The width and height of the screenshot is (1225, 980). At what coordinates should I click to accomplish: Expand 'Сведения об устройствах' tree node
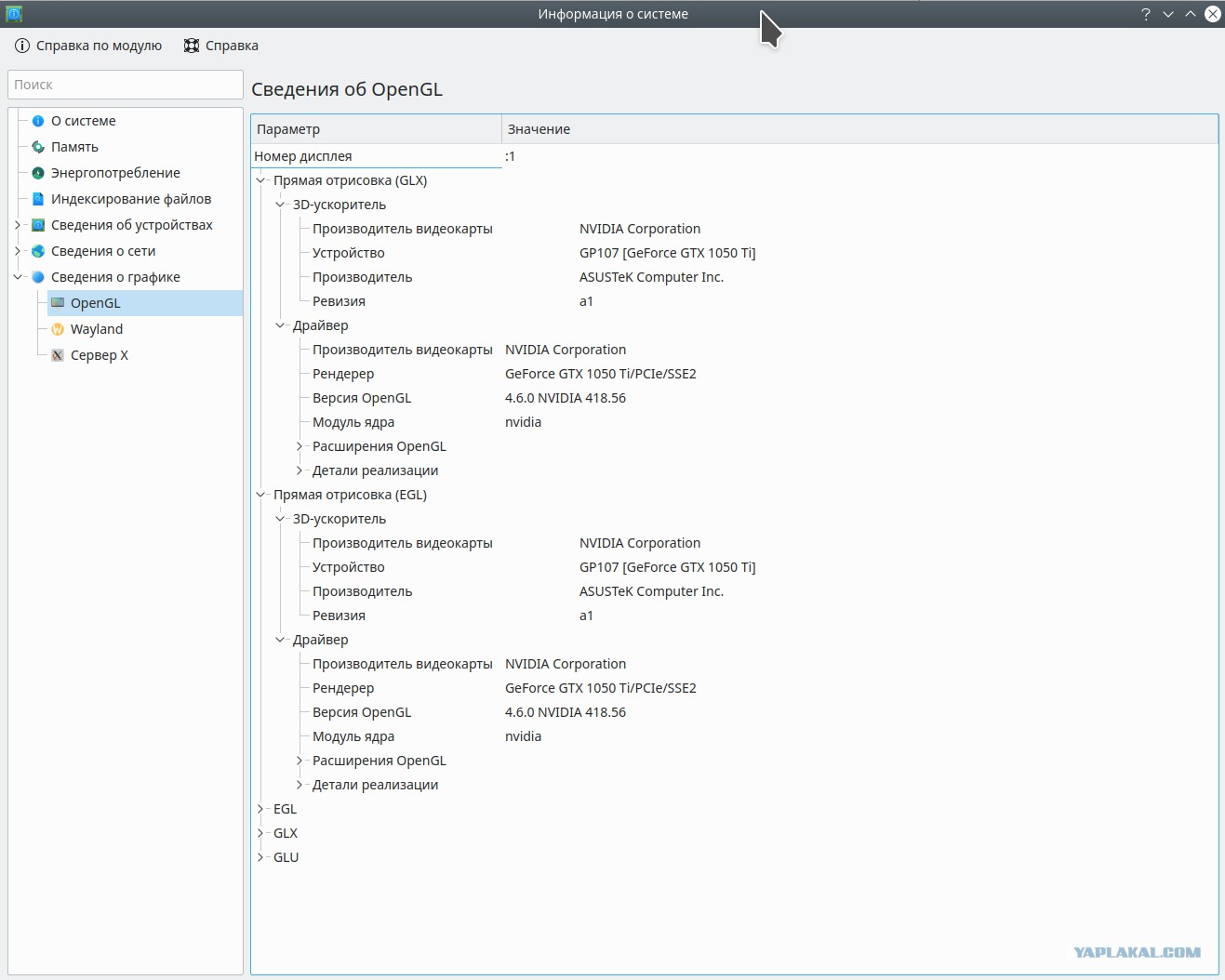[x=18, y=225]
